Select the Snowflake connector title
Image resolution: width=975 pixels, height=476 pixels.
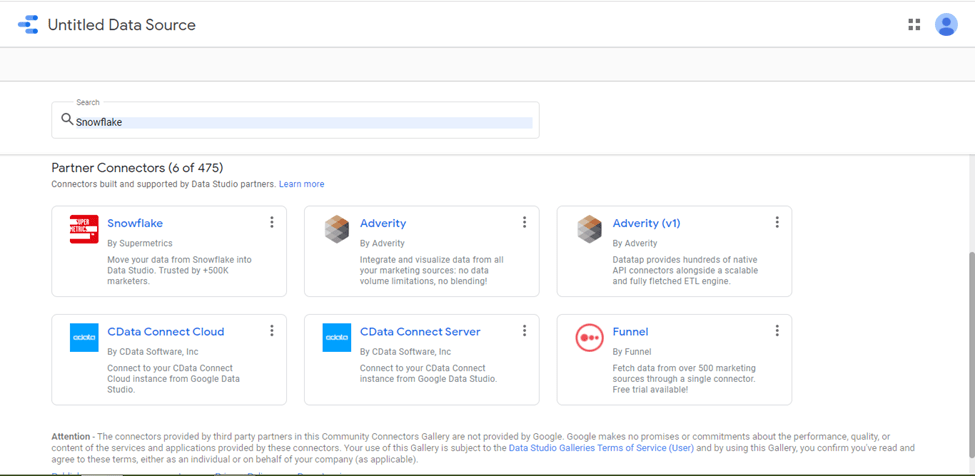pos(135,223)
